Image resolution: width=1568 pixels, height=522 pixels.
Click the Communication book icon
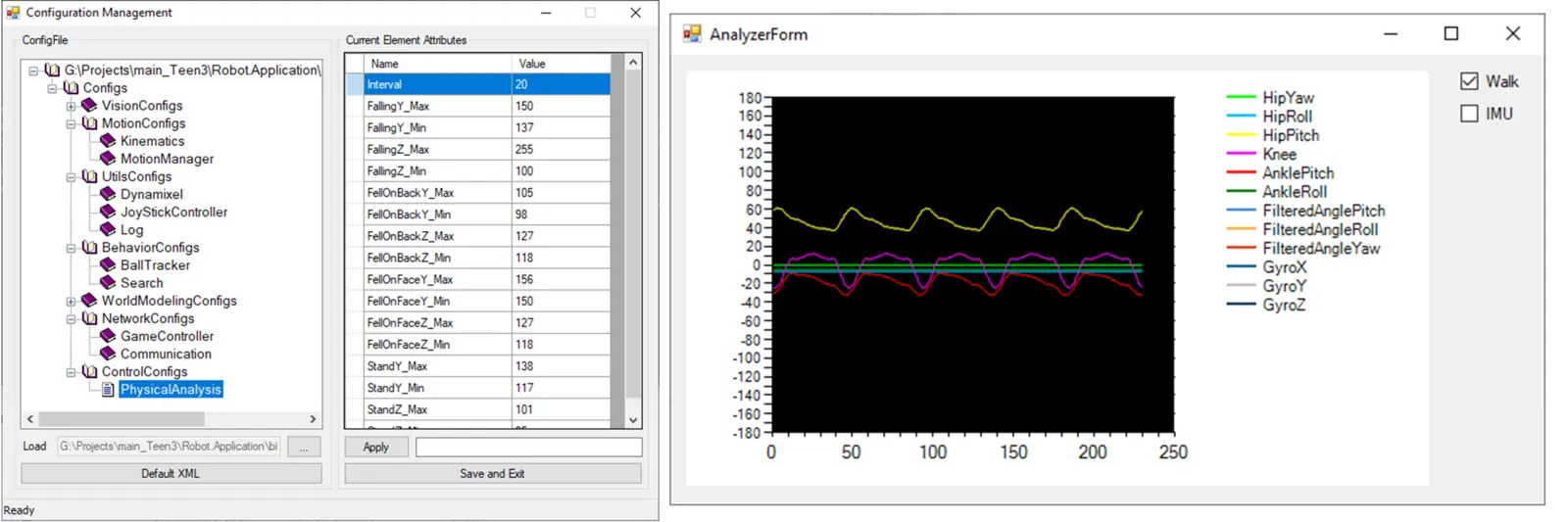[x=108, y=354]
